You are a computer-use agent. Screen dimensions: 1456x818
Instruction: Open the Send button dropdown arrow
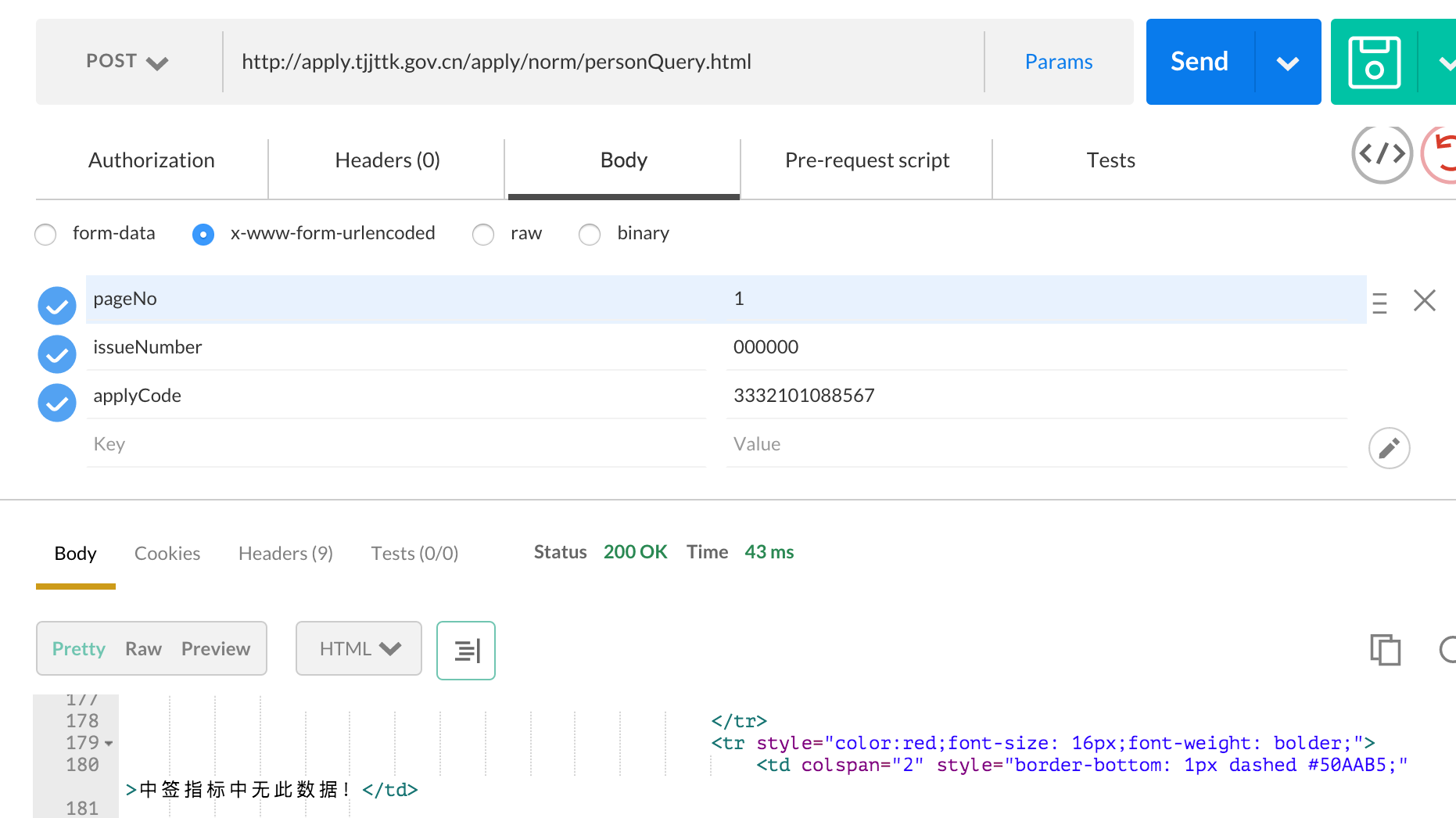tap(1288, 63)
